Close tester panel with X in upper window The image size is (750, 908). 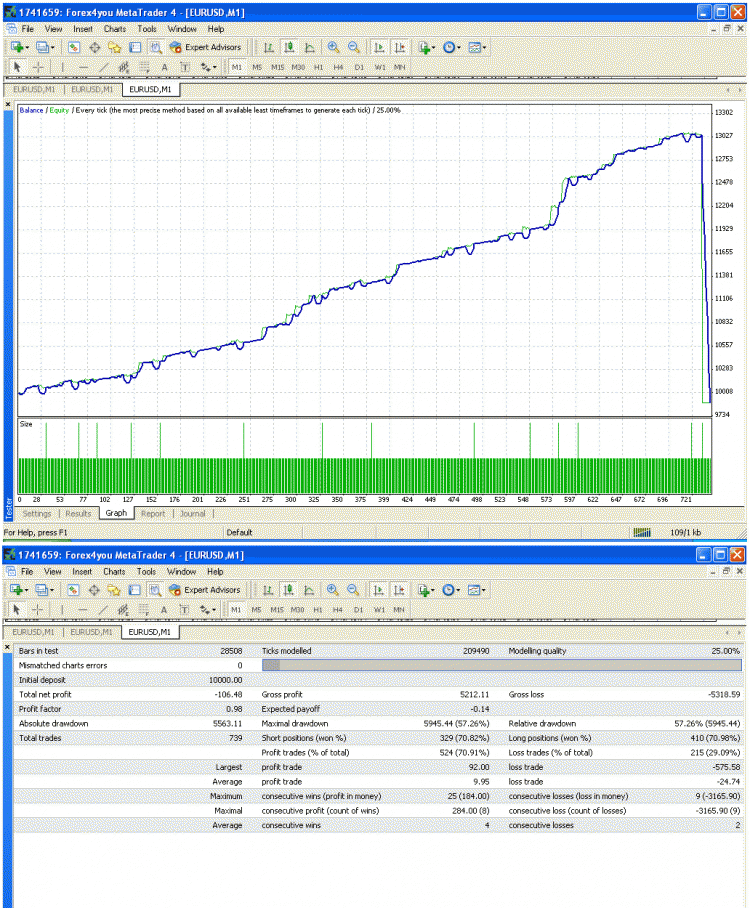click(x=8, y=104)
